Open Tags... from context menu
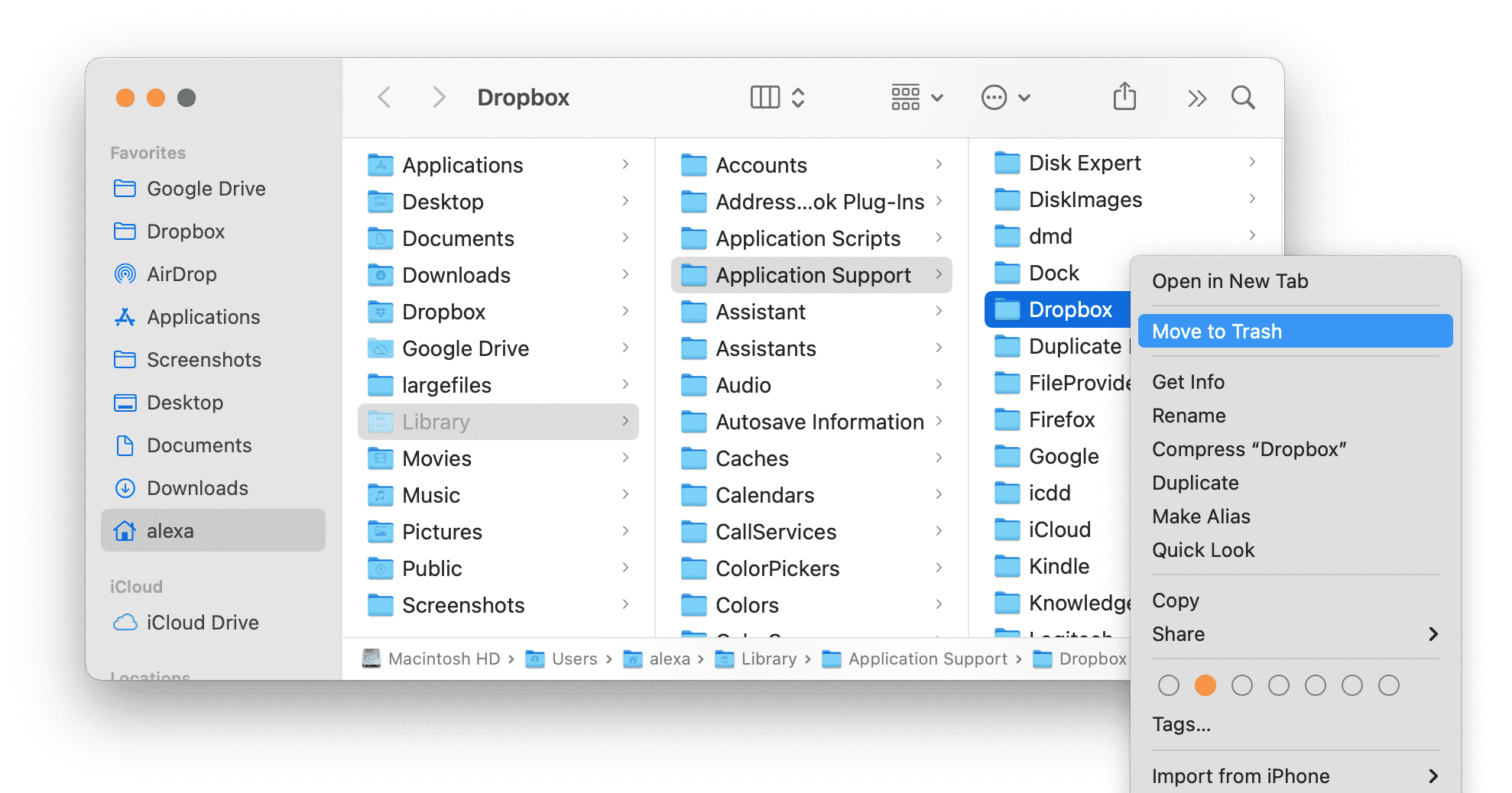 [x=1295, y=724]
